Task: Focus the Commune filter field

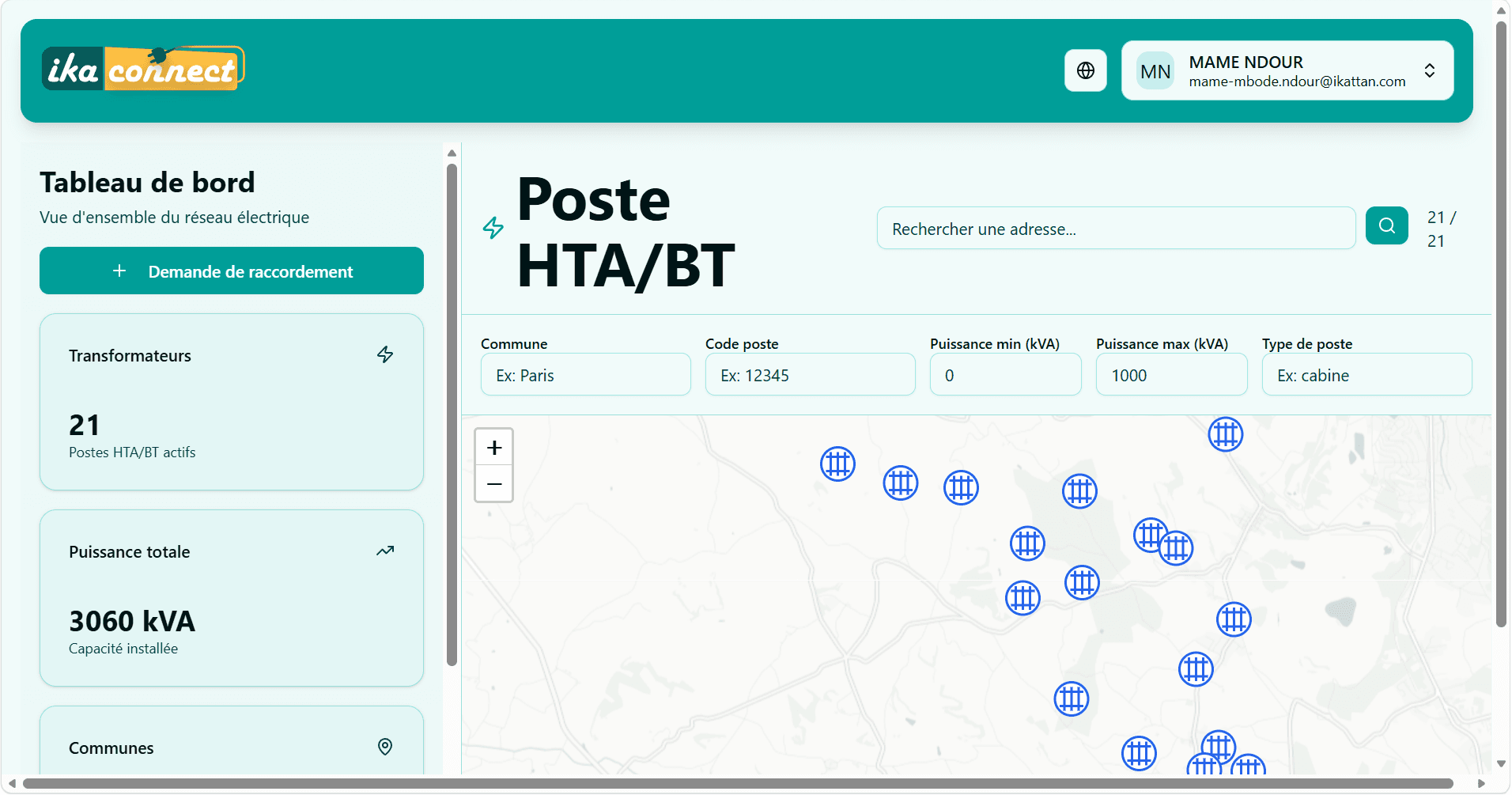Action: click(x=586, y=375)
